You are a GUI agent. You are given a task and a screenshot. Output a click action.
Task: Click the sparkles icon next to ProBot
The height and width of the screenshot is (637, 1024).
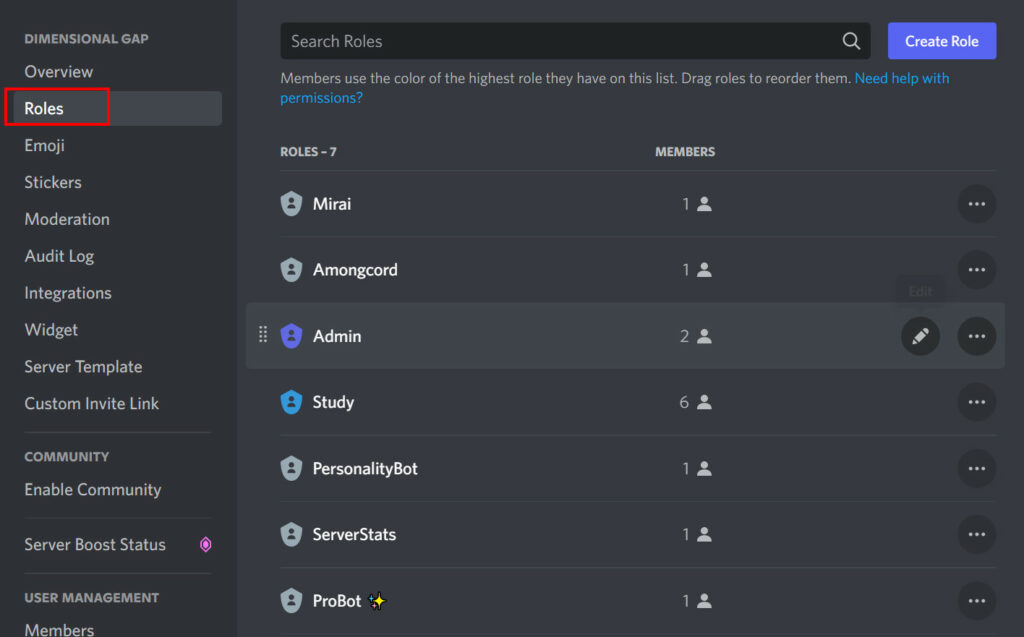(376, 600)
